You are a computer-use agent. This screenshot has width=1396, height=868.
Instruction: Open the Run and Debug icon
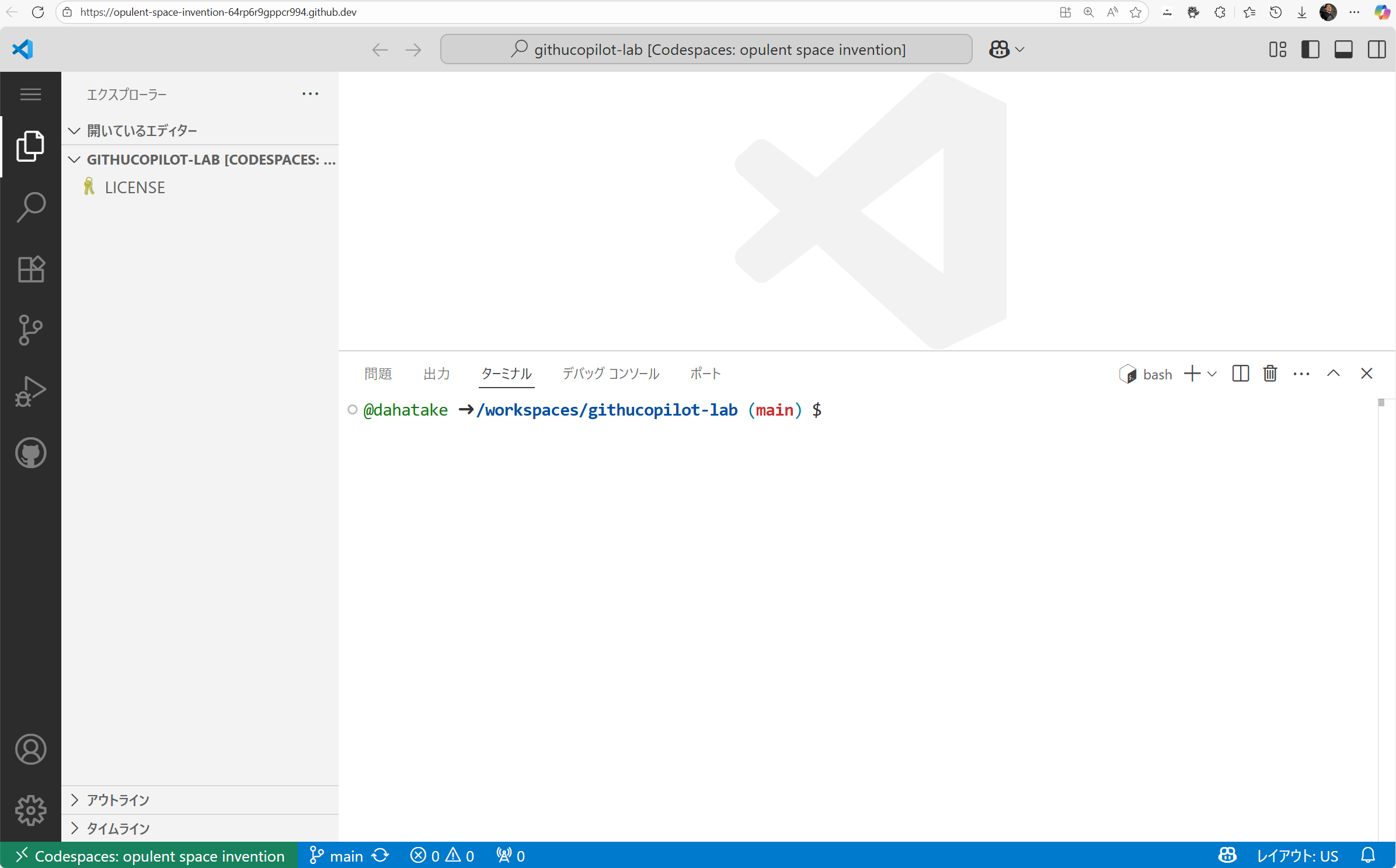(30, 391)
